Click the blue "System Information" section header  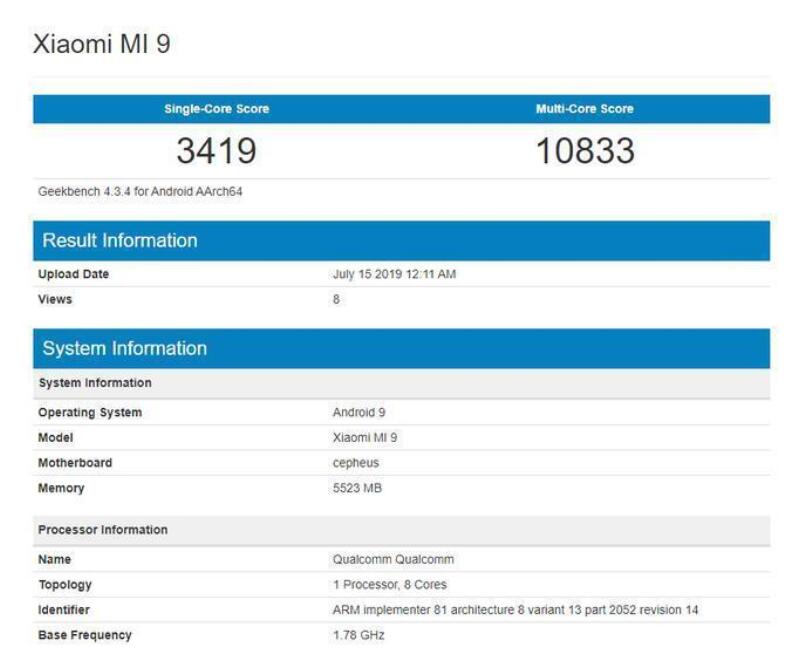point(401,348)
